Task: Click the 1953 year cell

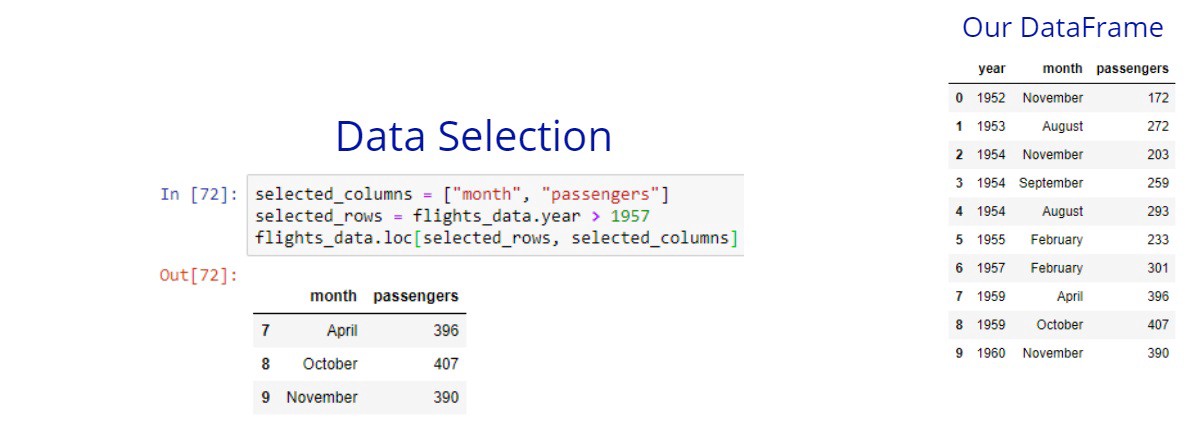Action: coord(990,126)
